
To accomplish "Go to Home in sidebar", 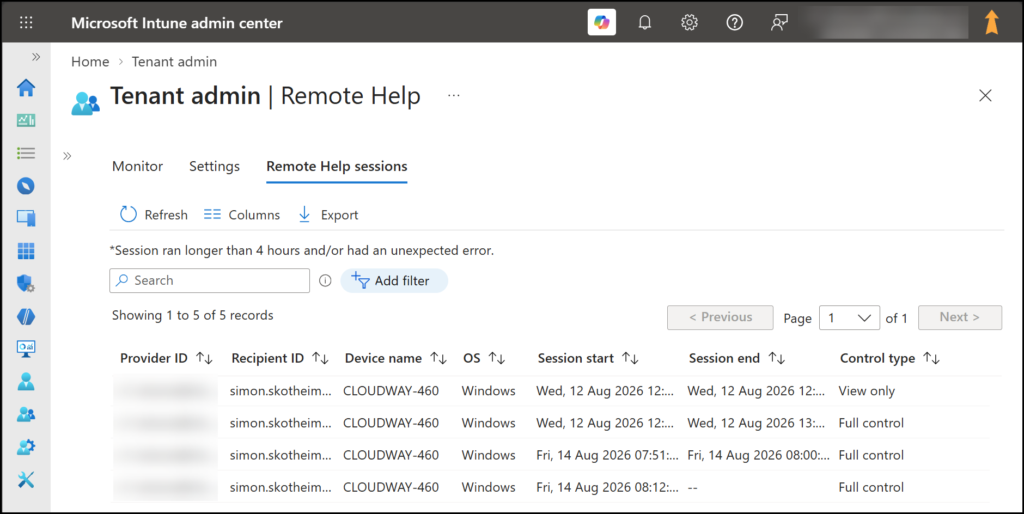I will pos(26,88).
